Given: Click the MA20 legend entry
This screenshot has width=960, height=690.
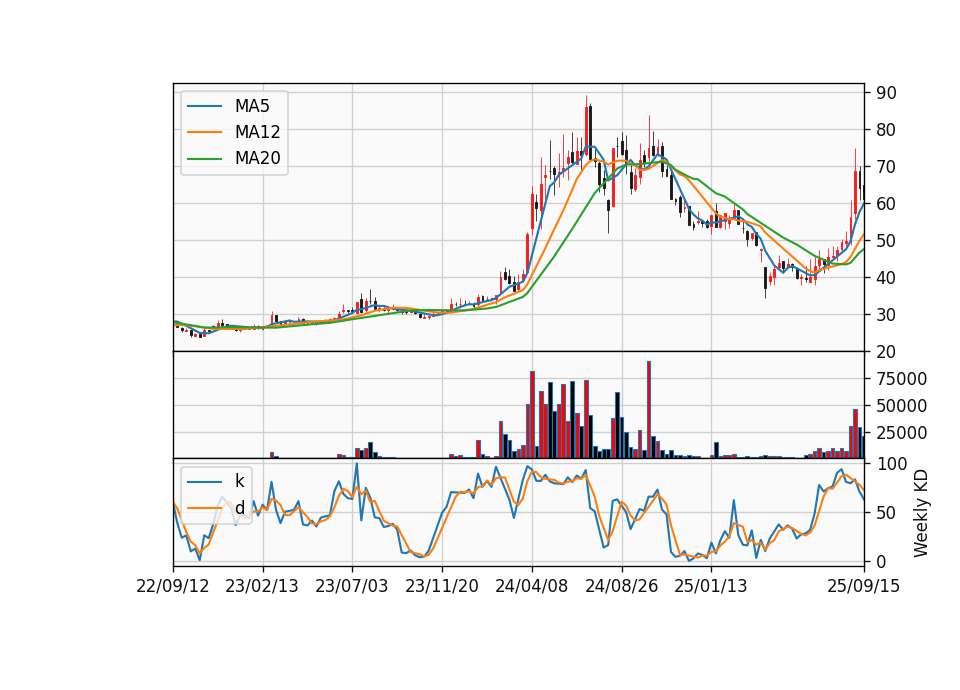Looking at the screenshot, I should 234,158.
